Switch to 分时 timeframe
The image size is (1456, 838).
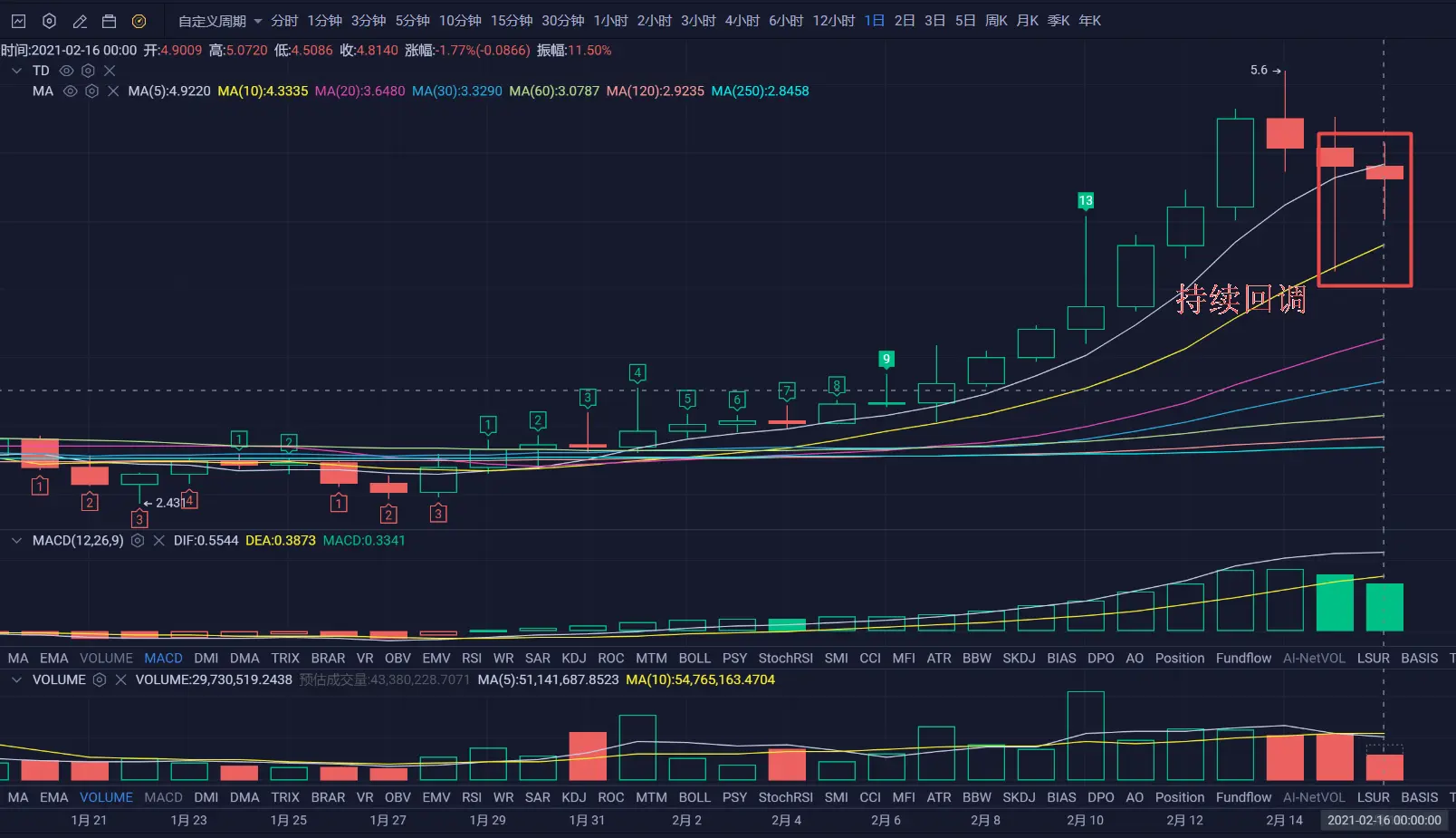pyautogui.click(x=284, y=21)
